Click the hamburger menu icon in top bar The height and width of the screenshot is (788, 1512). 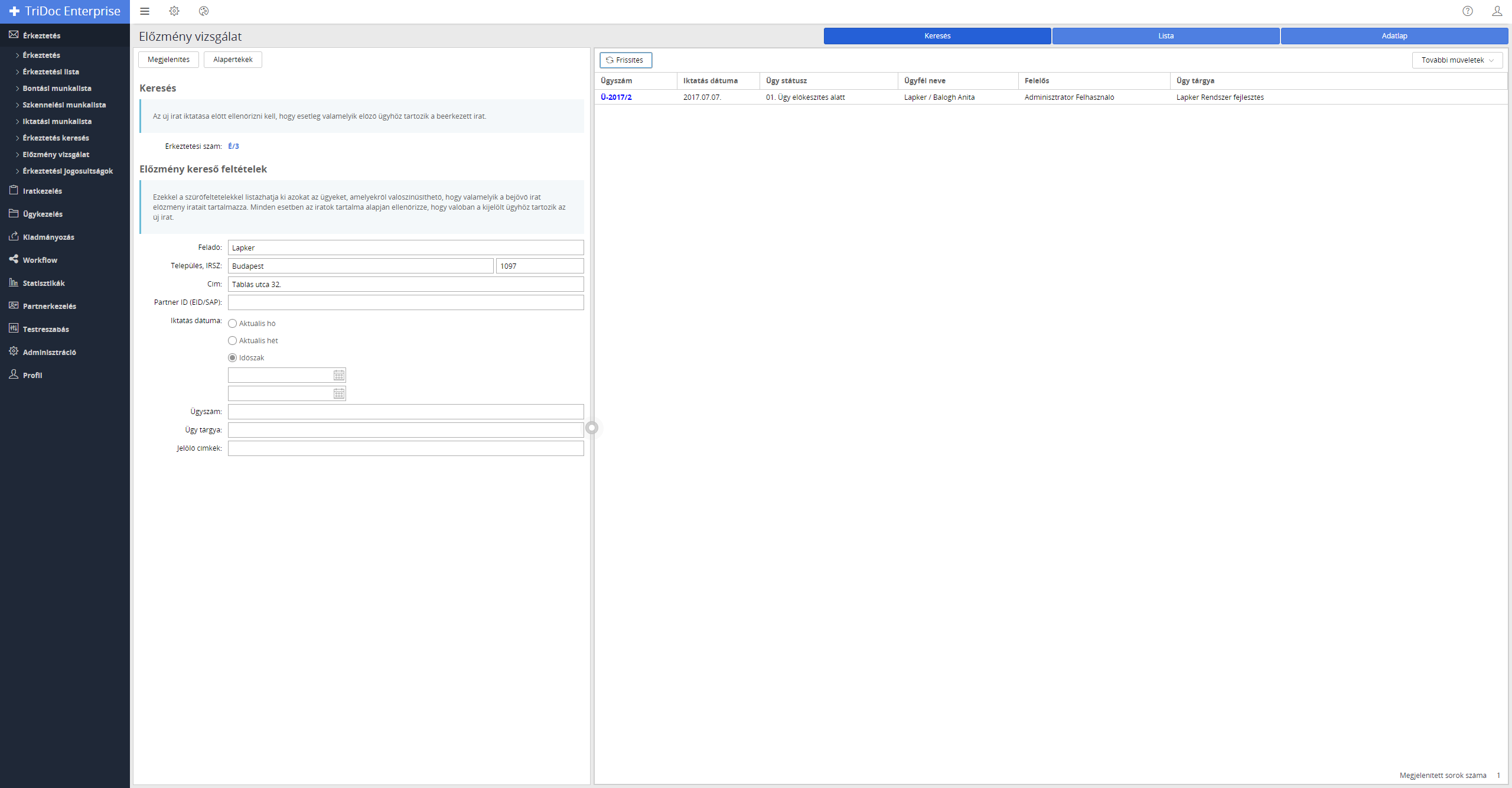tap(145, 11)
